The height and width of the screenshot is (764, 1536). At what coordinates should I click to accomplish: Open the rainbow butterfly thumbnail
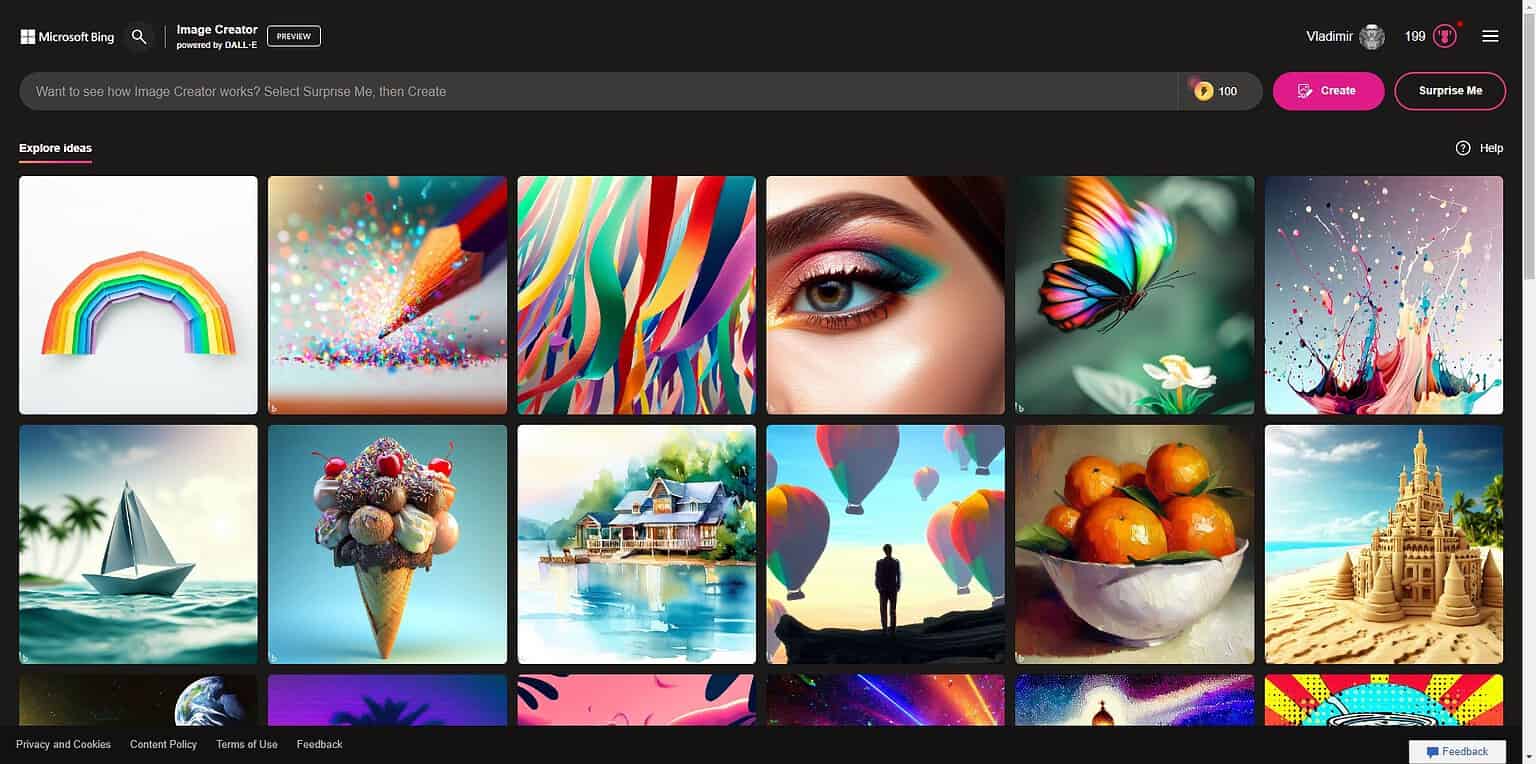1134,295
